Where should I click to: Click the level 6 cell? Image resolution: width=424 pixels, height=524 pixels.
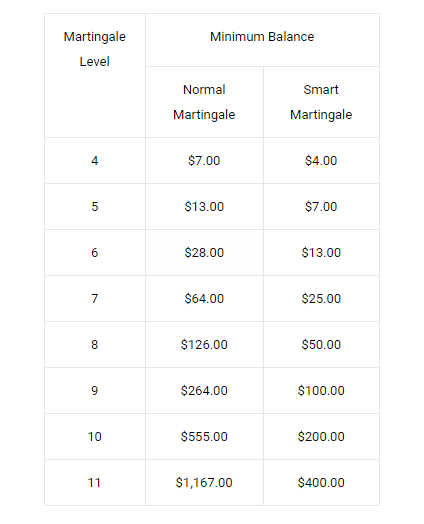[95, 253]
